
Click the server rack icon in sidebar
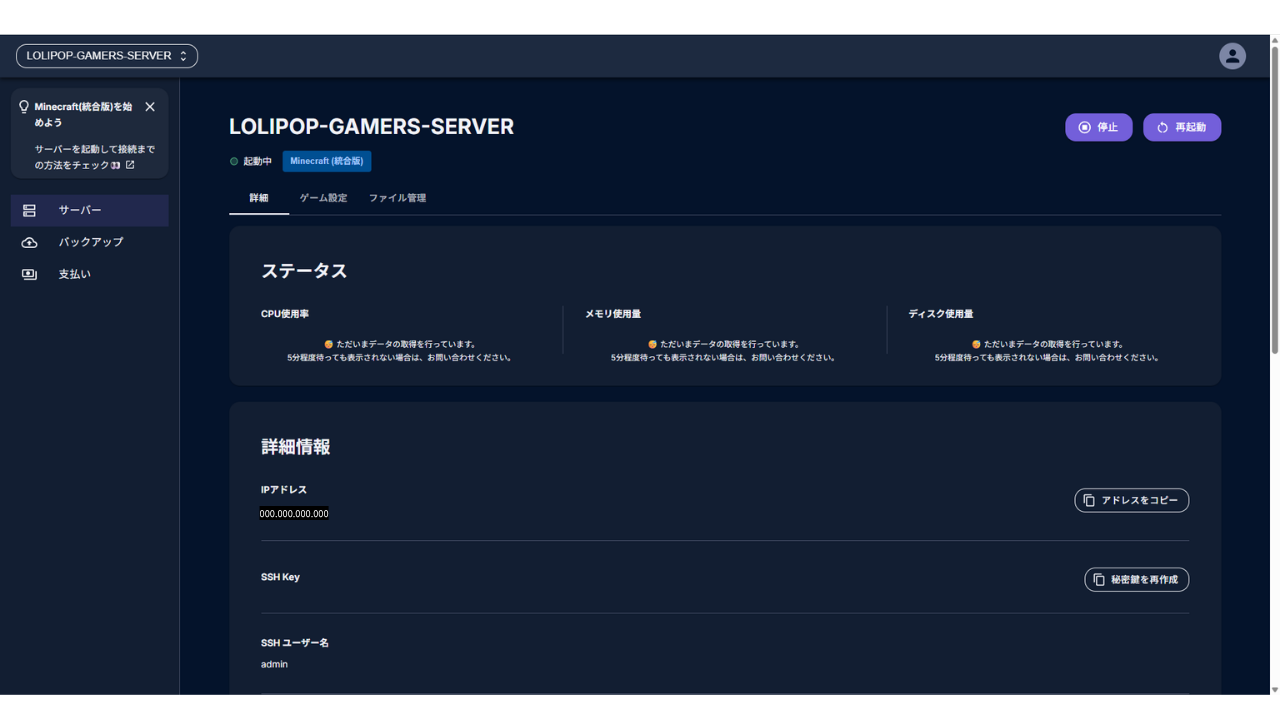click(x=29, y=210)
